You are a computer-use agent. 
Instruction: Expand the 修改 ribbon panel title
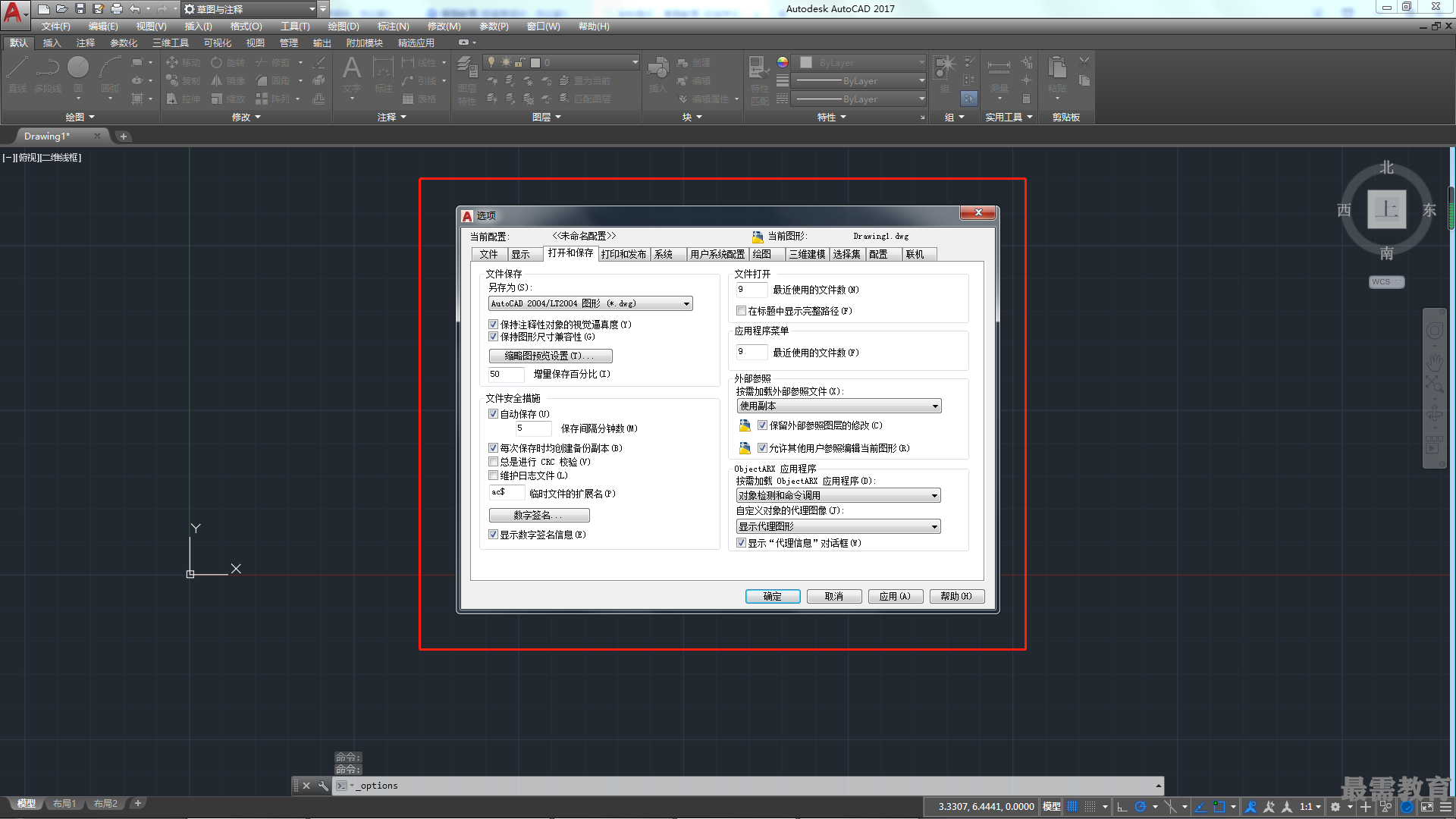pos(246,118)
